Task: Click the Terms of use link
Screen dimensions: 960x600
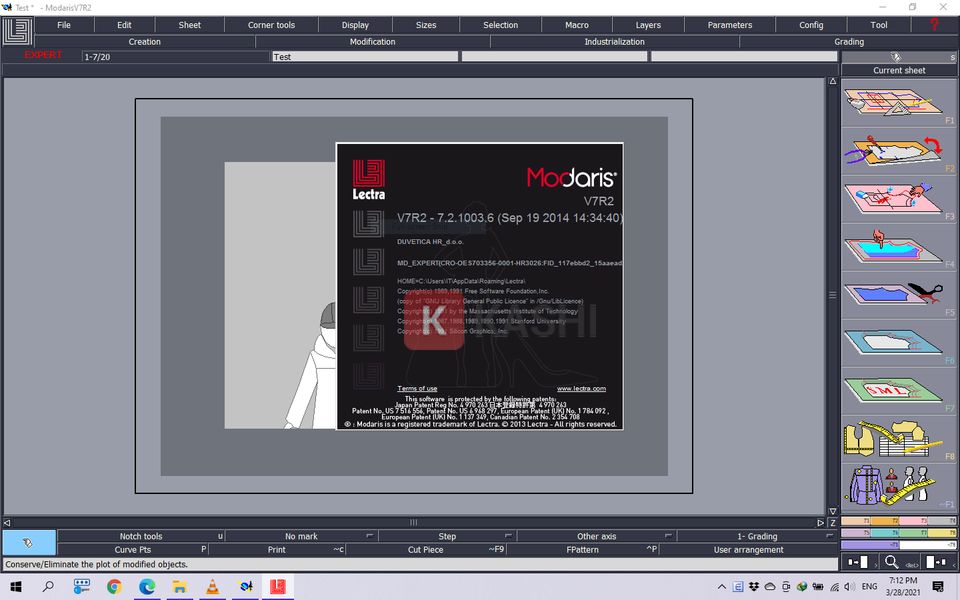Action: coord(417,388)
